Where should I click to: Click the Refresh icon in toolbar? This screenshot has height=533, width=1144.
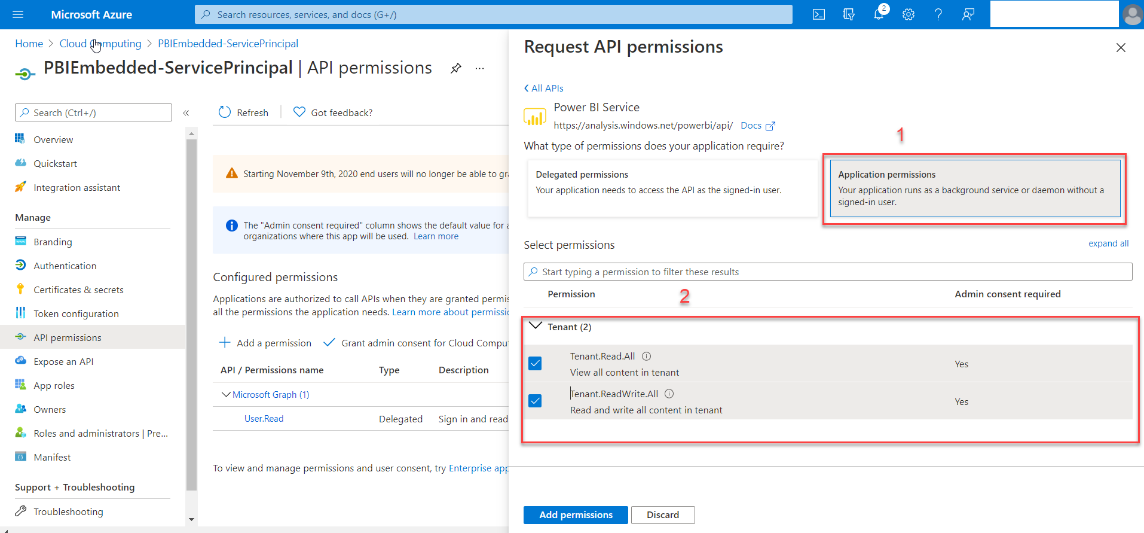(226, 112)
